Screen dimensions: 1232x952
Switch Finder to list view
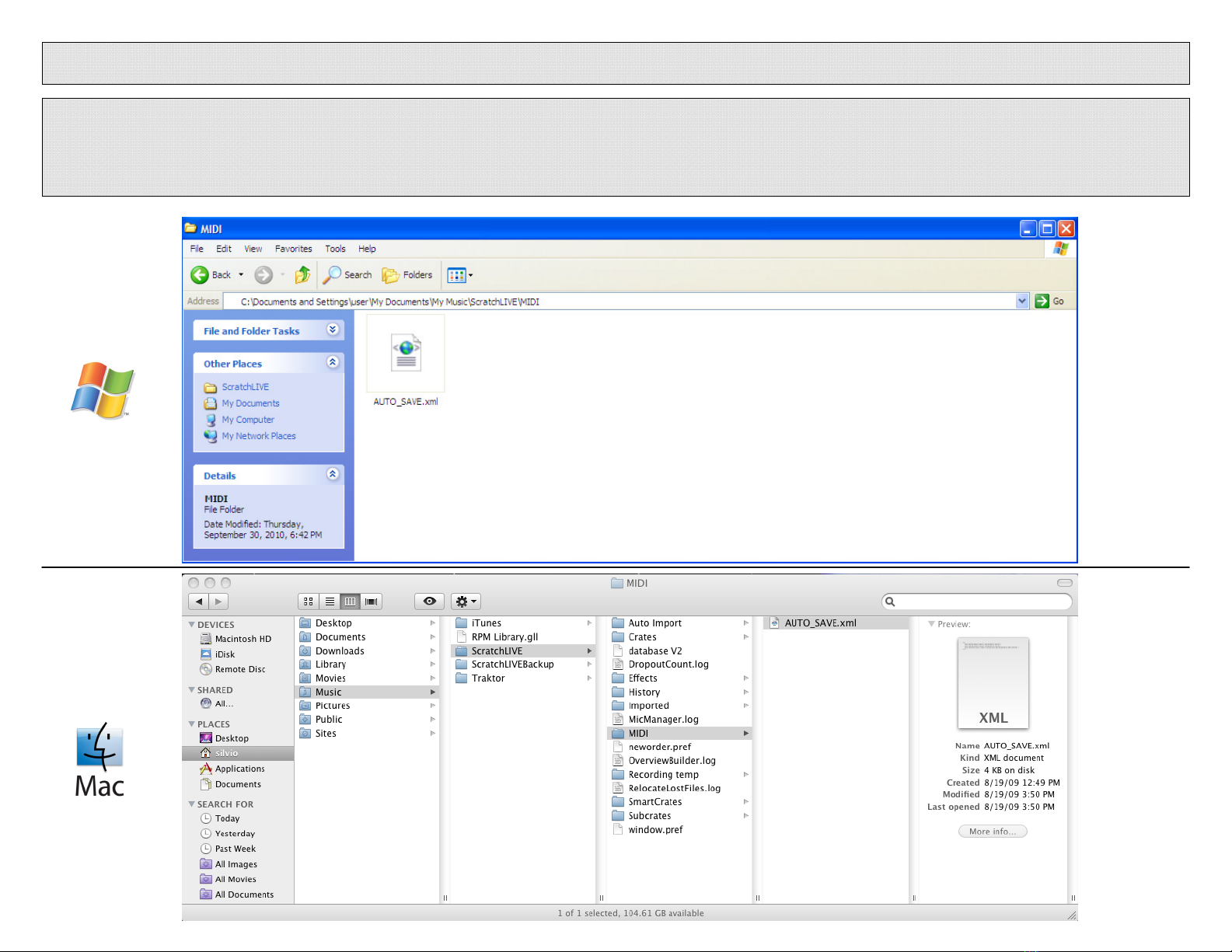coord(330,602)
